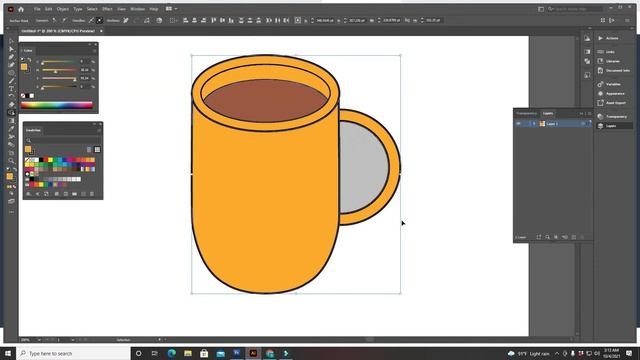This screenshot has height=360, width=640.
Task: Open the Color panel options menu
Action: click(94, 51)
